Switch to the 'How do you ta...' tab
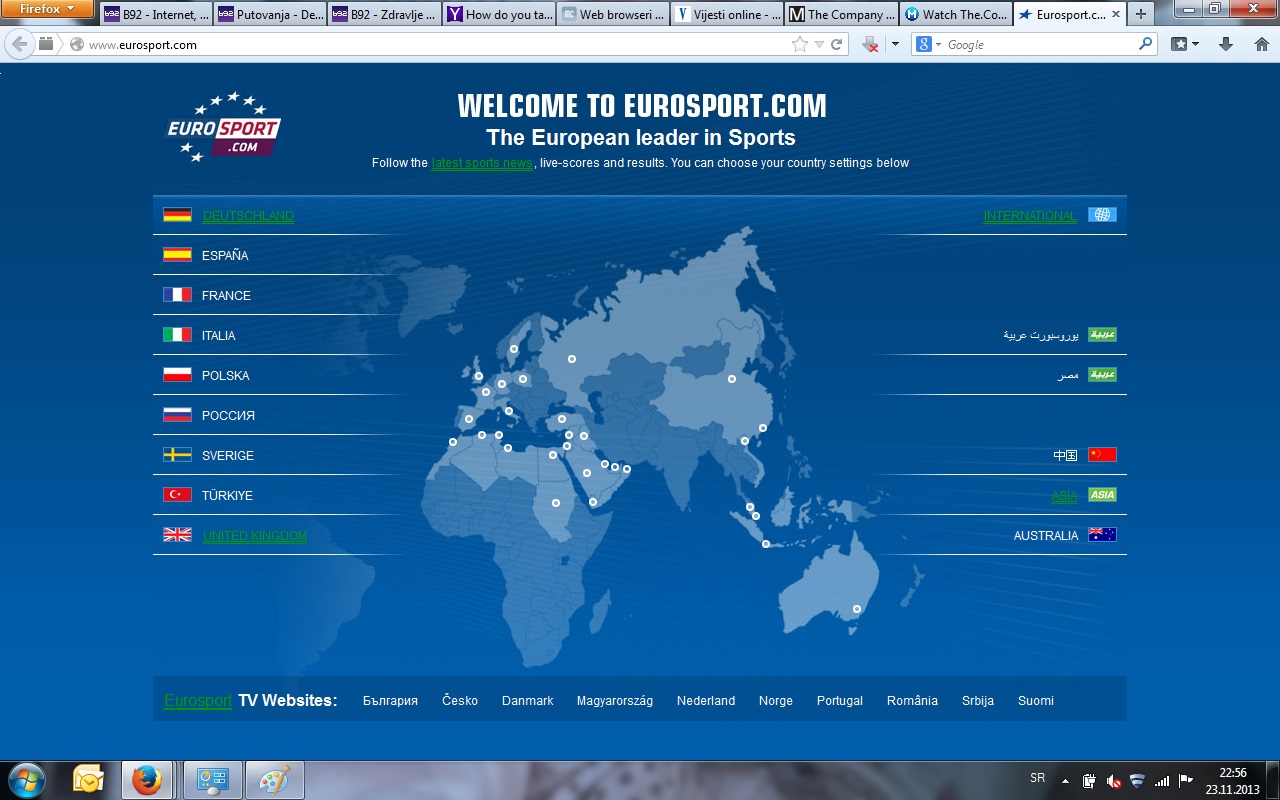This screenshot has width=1280, height=800. (x=498, y=15)
